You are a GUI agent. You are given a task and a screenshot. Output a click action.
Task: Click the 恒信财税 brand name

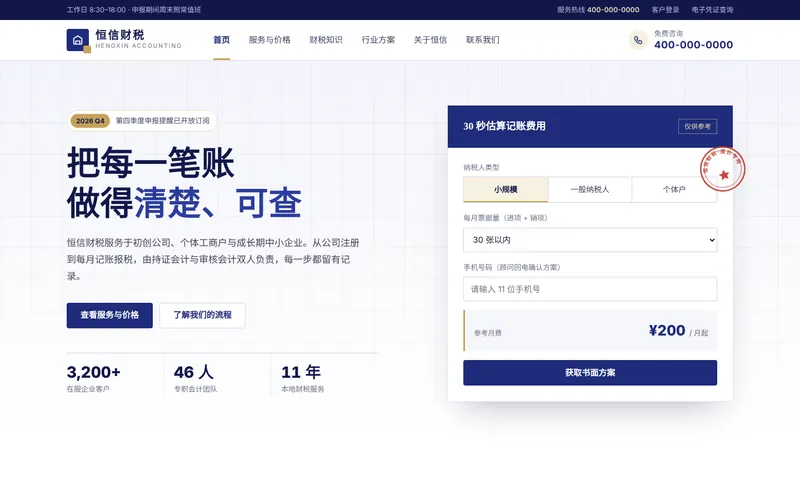(120, 35)
